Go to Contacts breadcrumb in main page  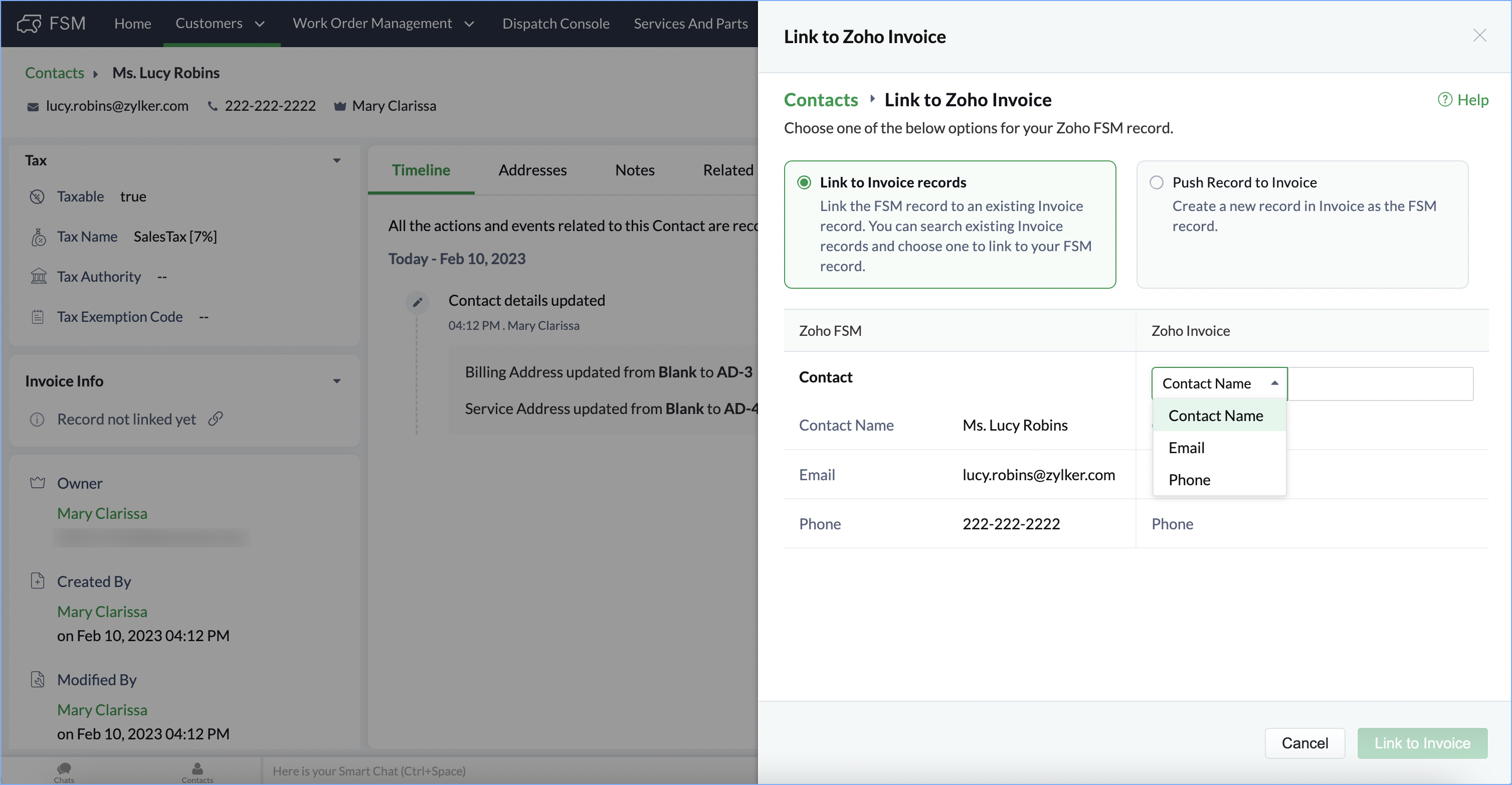(x=55, y=73)
